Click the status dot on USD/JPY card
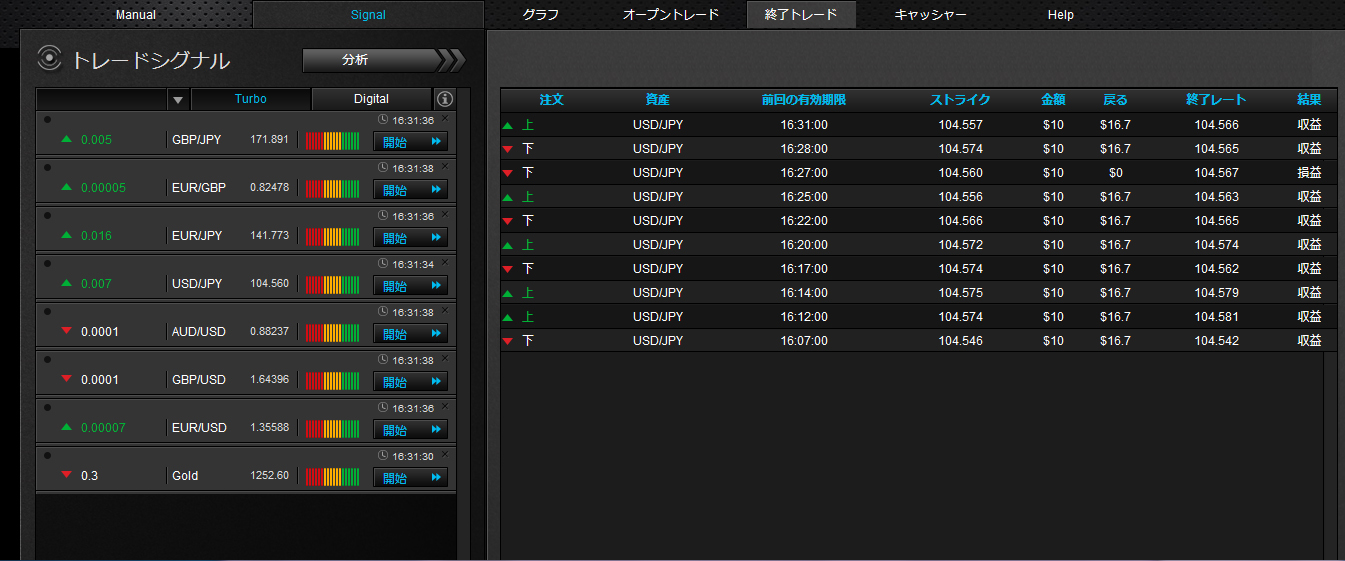Screen dimensions: 1345x561 click(x=47, y=263)
